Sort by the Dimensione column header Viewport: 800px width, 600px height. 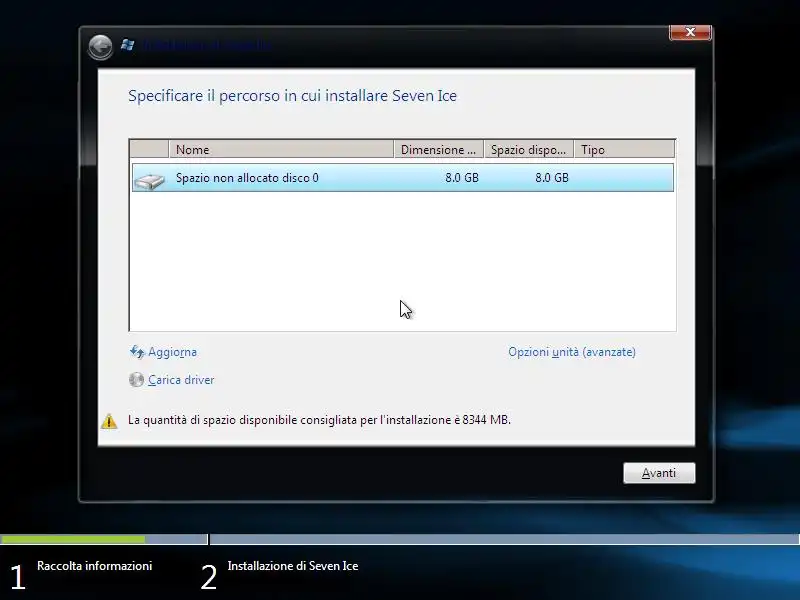[x=439, y=149]
